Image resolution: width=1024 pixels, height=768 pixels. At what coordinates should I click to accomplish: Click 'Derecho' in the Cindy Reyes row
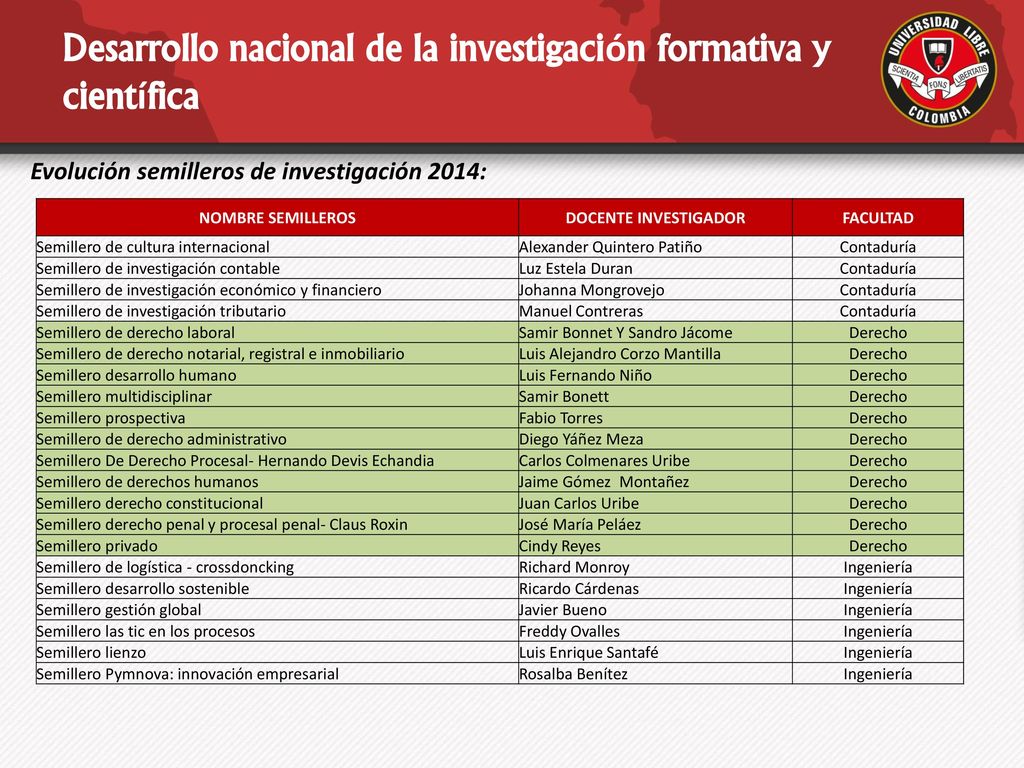(878, 546)
